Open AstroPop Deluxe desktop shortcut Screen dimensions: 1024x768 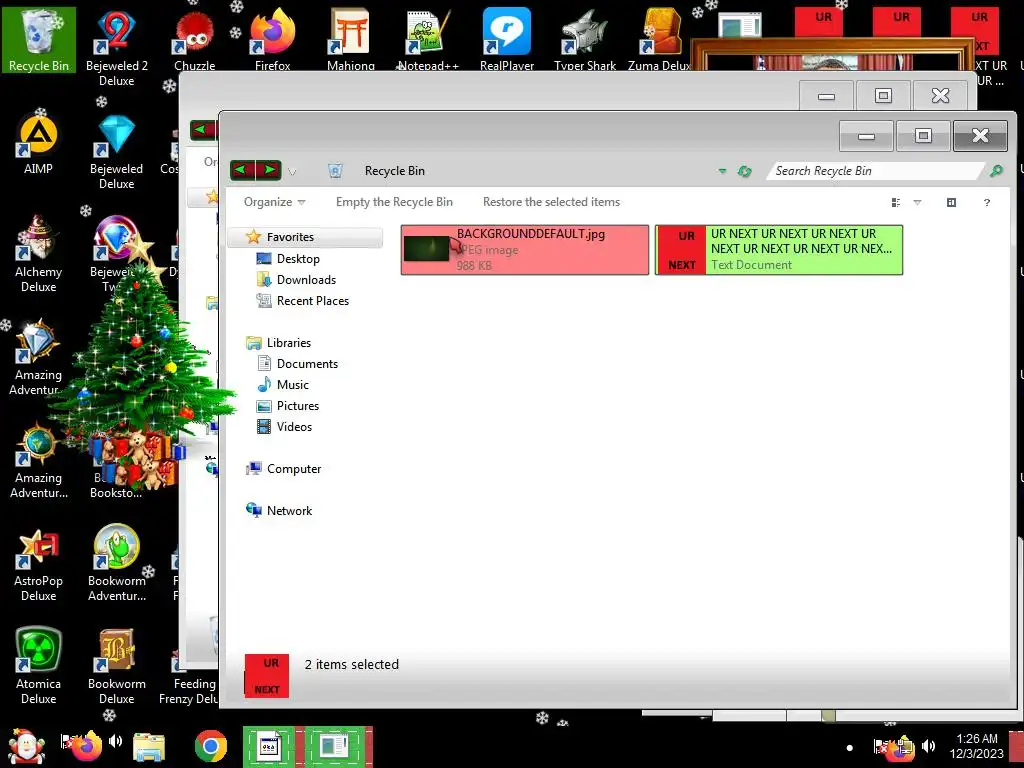[x=39, y=564]
